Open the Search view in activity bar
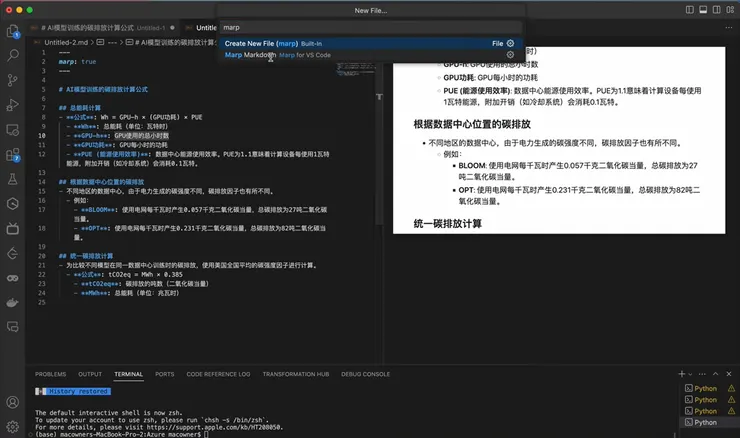Screen dimensions: 740x438 [13, 56]
